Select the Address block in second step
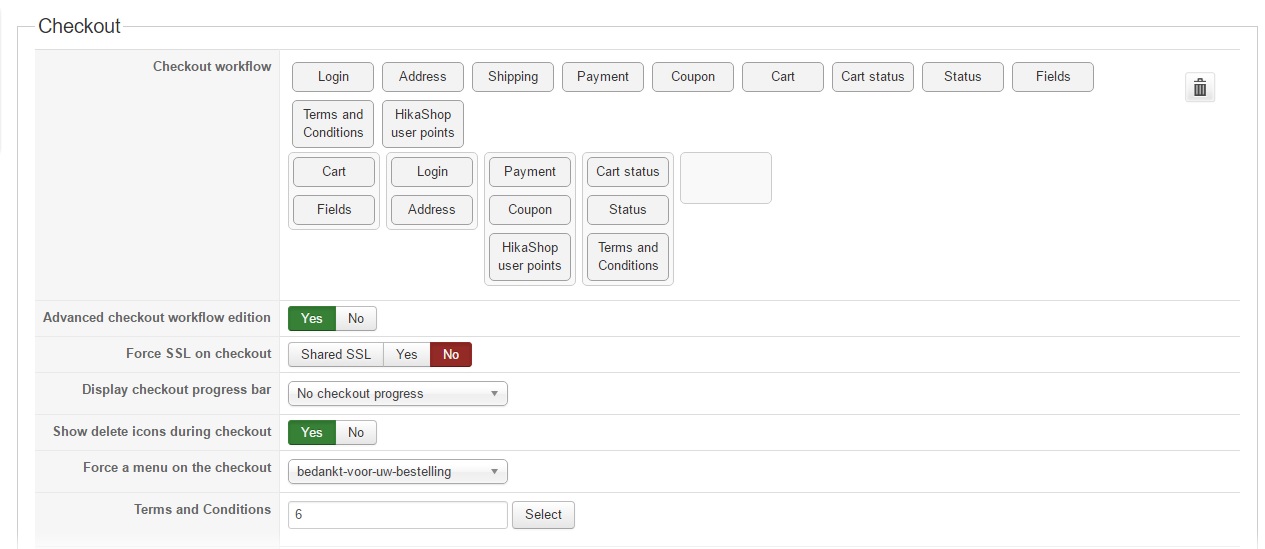The height and width of the screenshot is (549, 1265). click(431, 210)
